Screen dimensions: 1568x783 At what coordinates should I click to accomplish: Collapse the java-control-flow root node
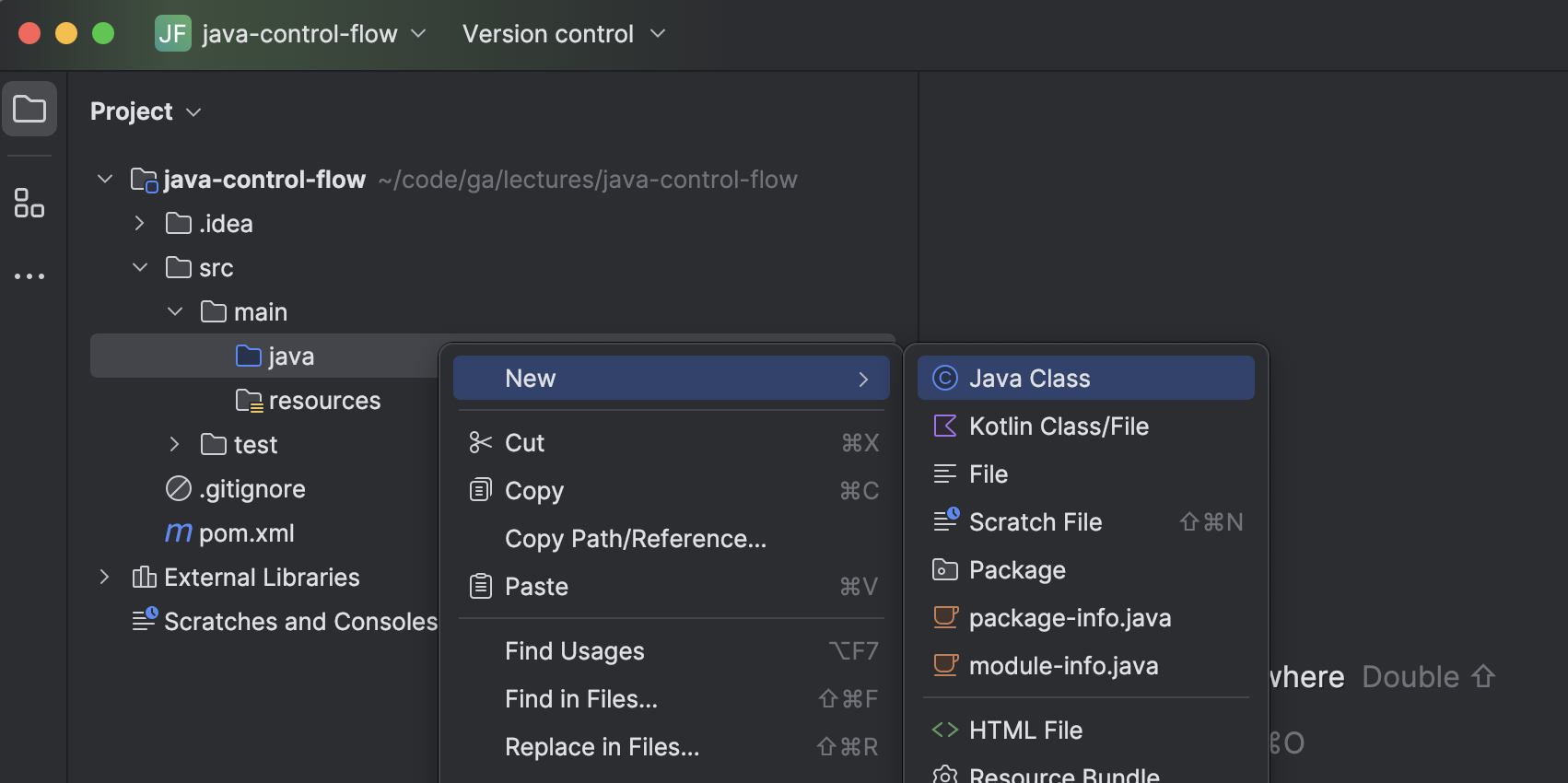(x=105, y=179)
